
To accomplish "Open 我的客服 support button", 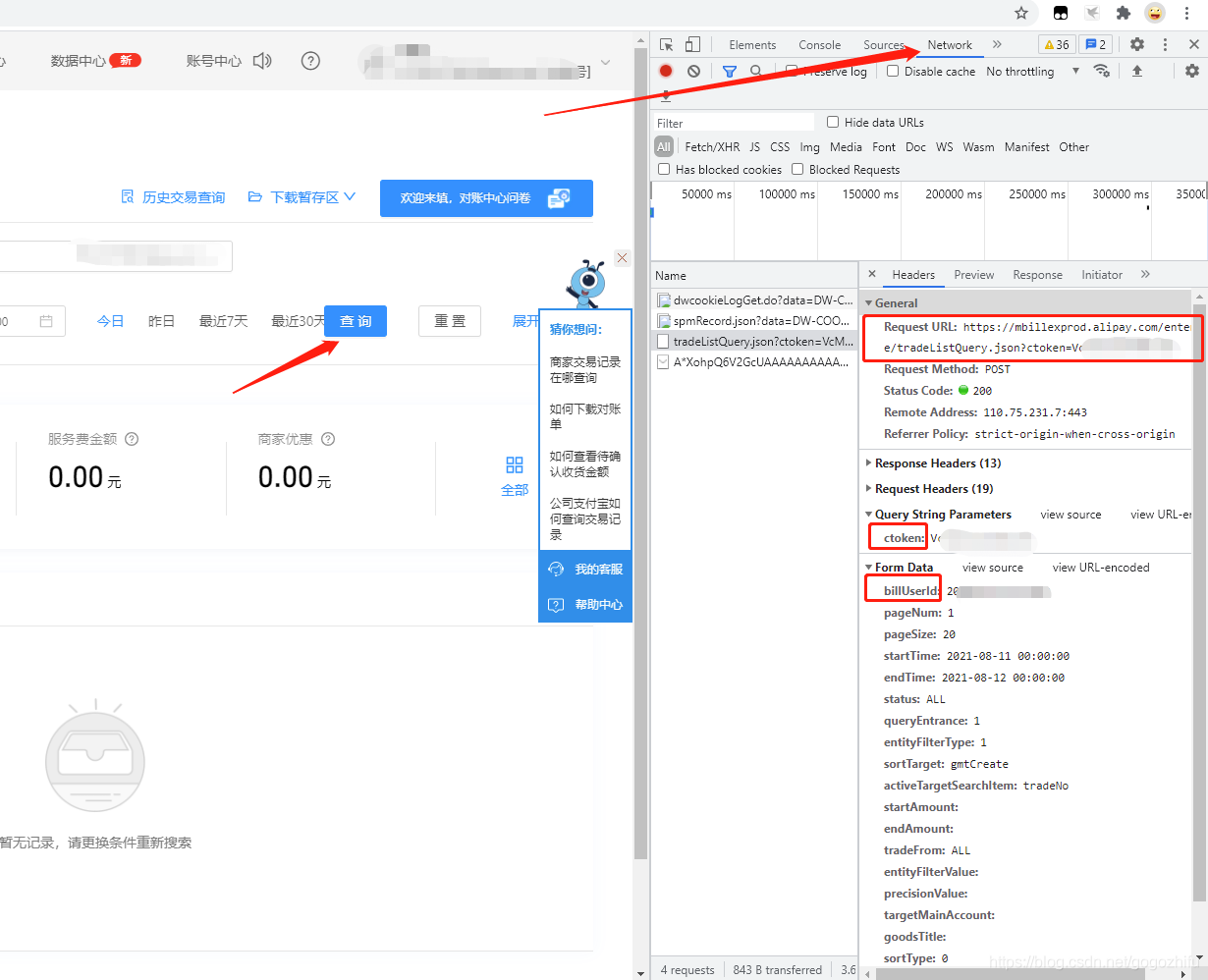I will click(x=585, y=569).
